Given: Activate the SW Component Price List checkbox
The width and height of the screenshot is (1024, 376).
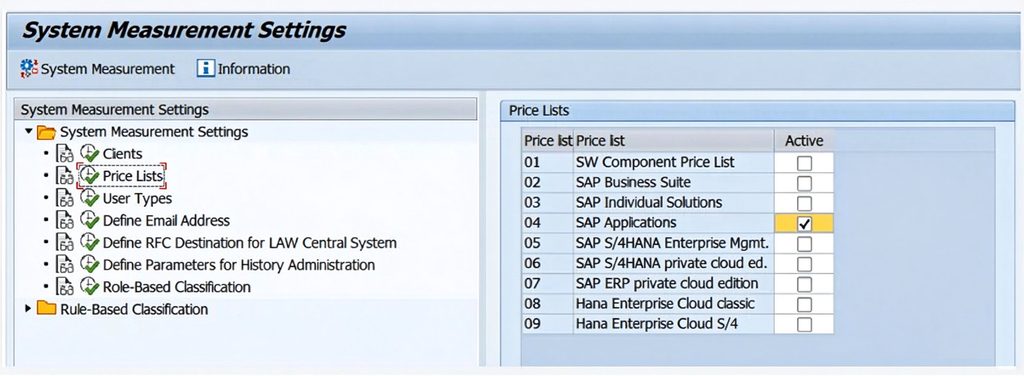Looking at the screenshot, I should coord(805,163).
